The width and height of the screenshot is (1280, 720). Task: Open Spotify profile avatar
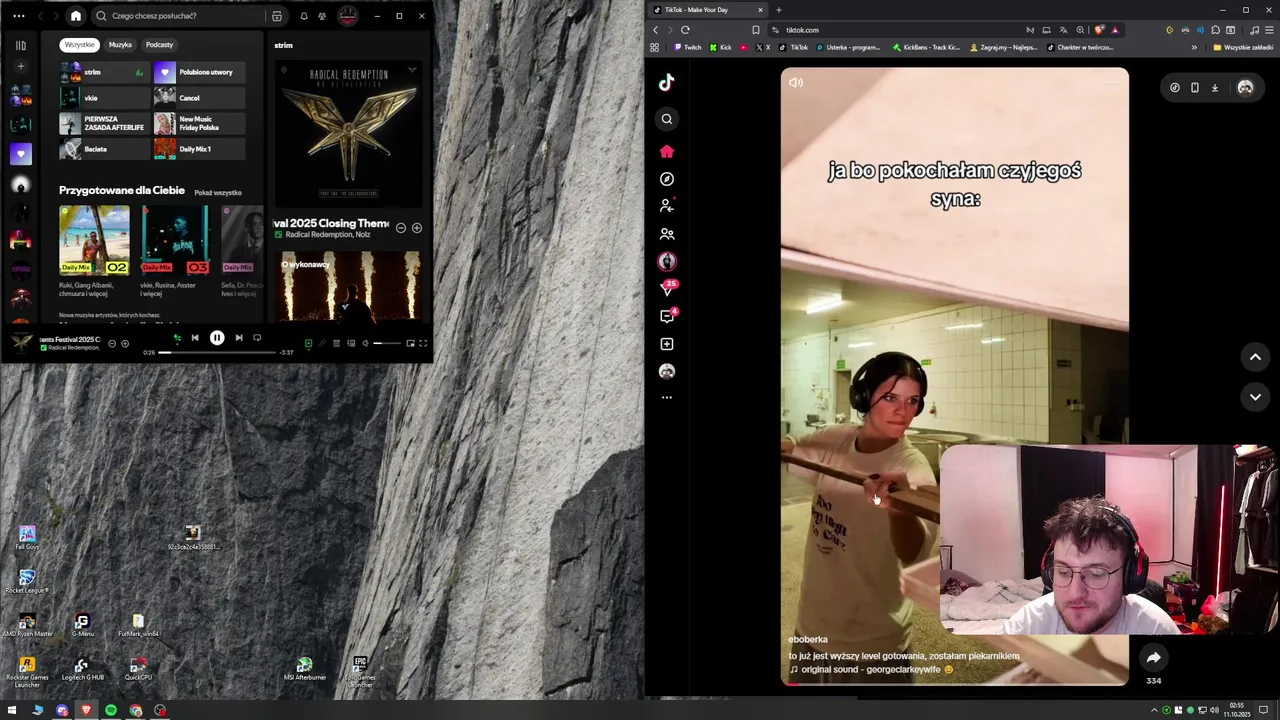348,16
